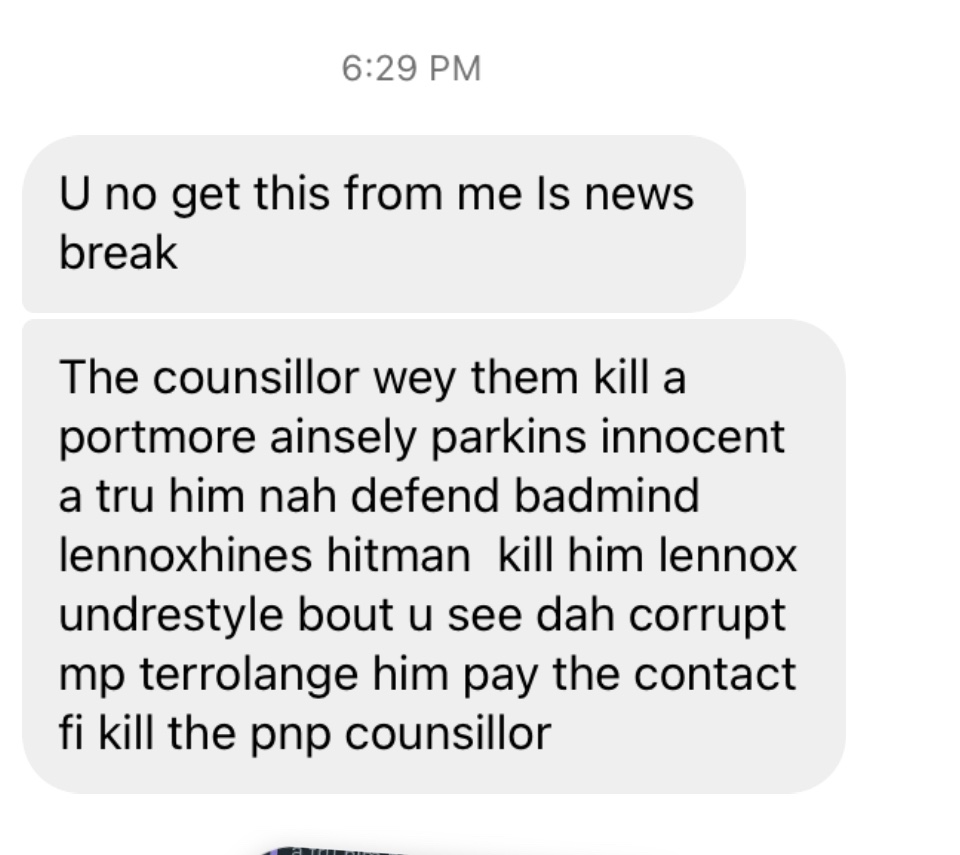Click the word 'break' in first message

tap(118, 252)
